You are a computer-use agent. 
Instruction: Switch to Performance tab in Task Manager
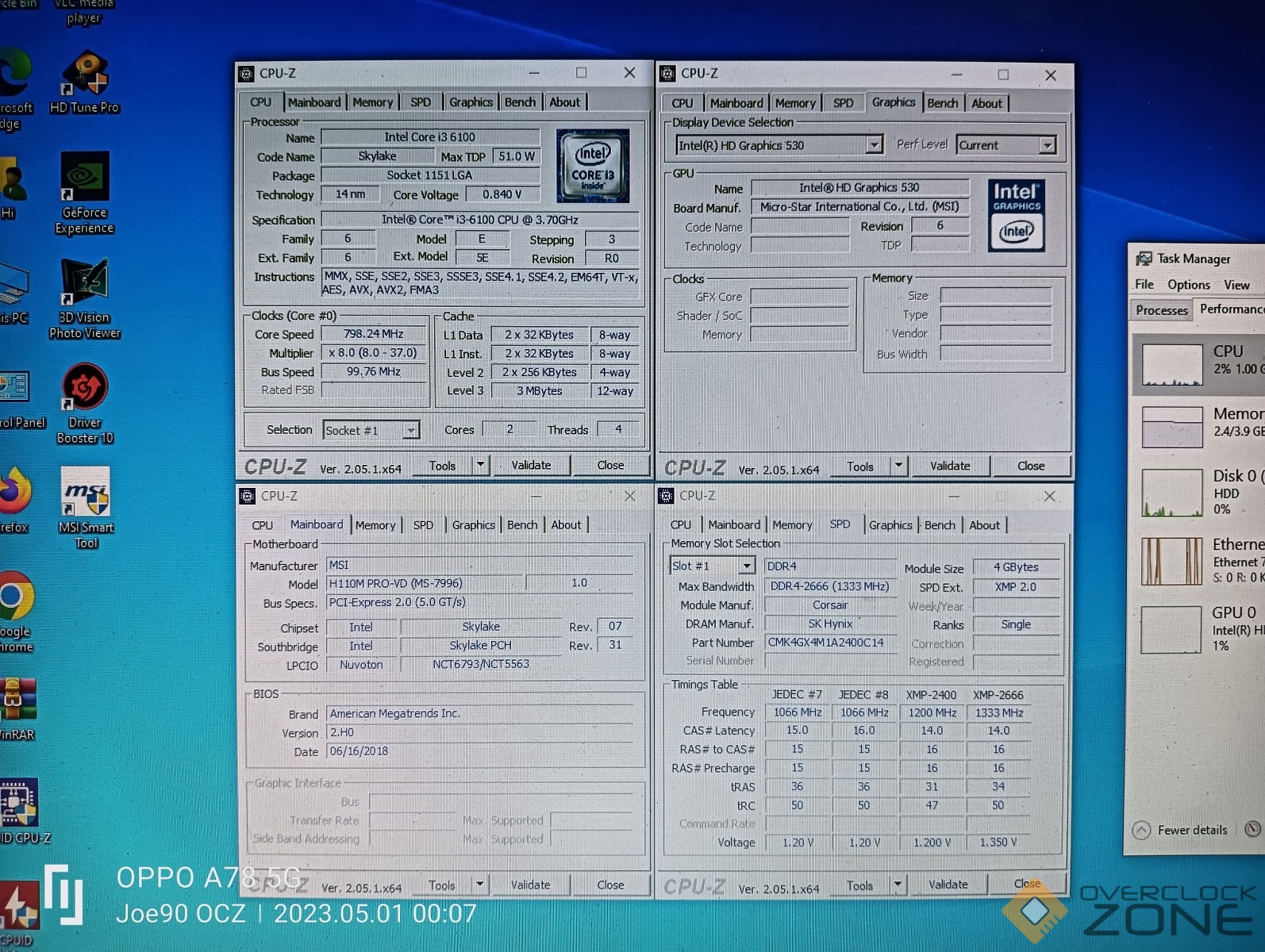(1231, 309)
